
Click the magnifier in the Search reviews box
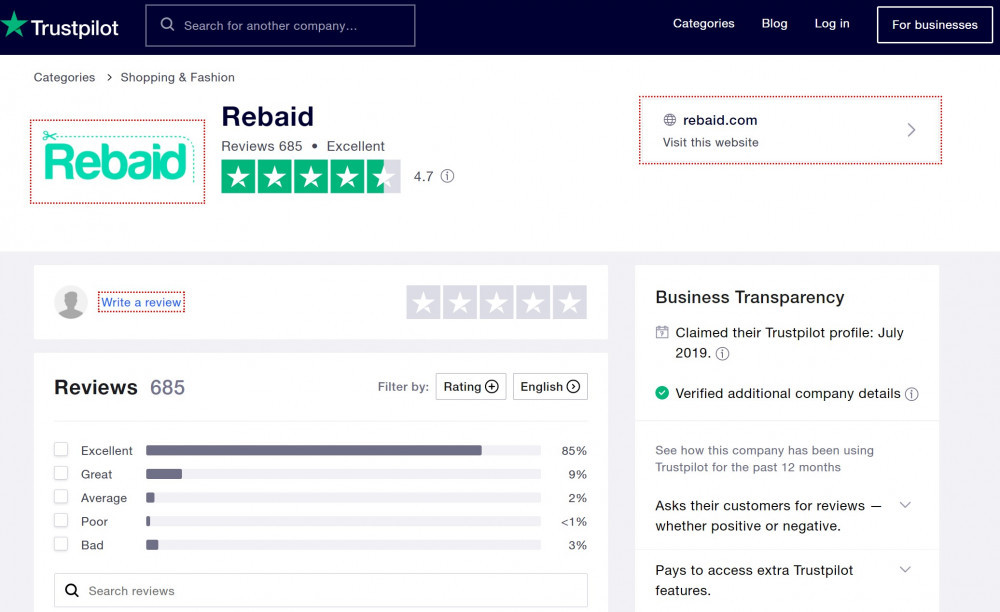pyautogui.click(x=72, y=590)
